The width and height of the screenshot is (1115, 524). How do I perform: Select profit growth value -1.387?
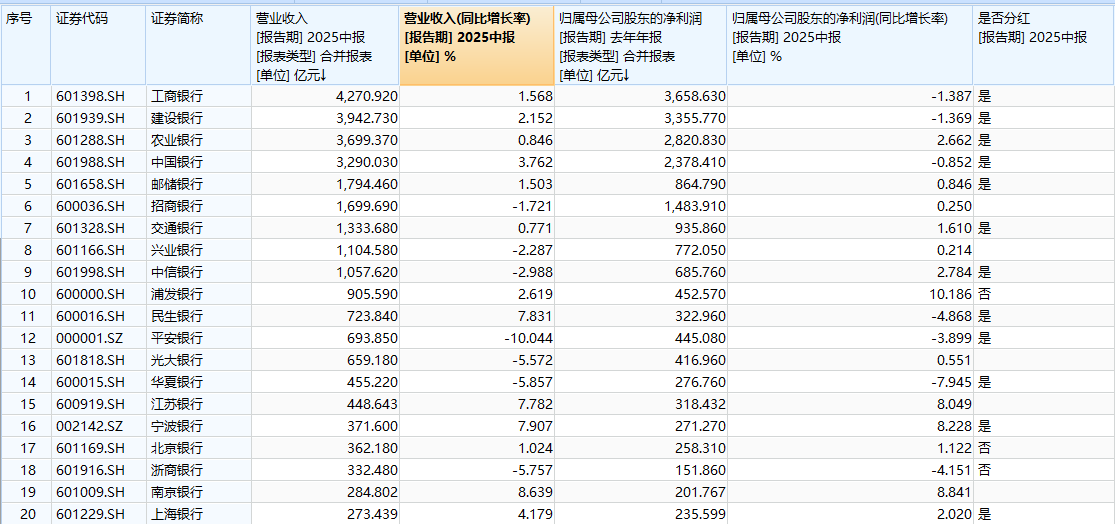[951, 96]
